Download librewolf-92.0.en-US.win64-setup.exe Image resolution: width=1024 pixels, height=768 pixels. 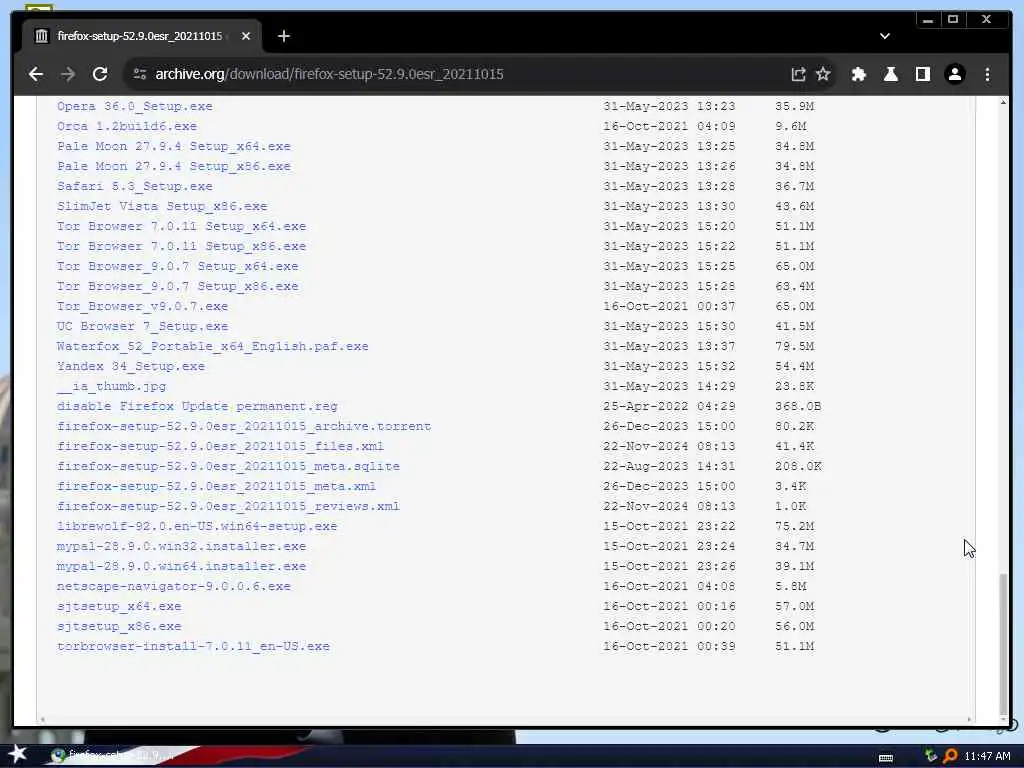coord(197,526)
